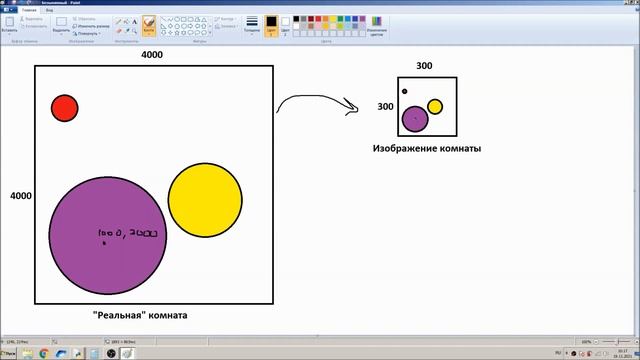The width and height of the screenshot is (640, 360).
Task: Pick the purple palette color
Action: 362,19
